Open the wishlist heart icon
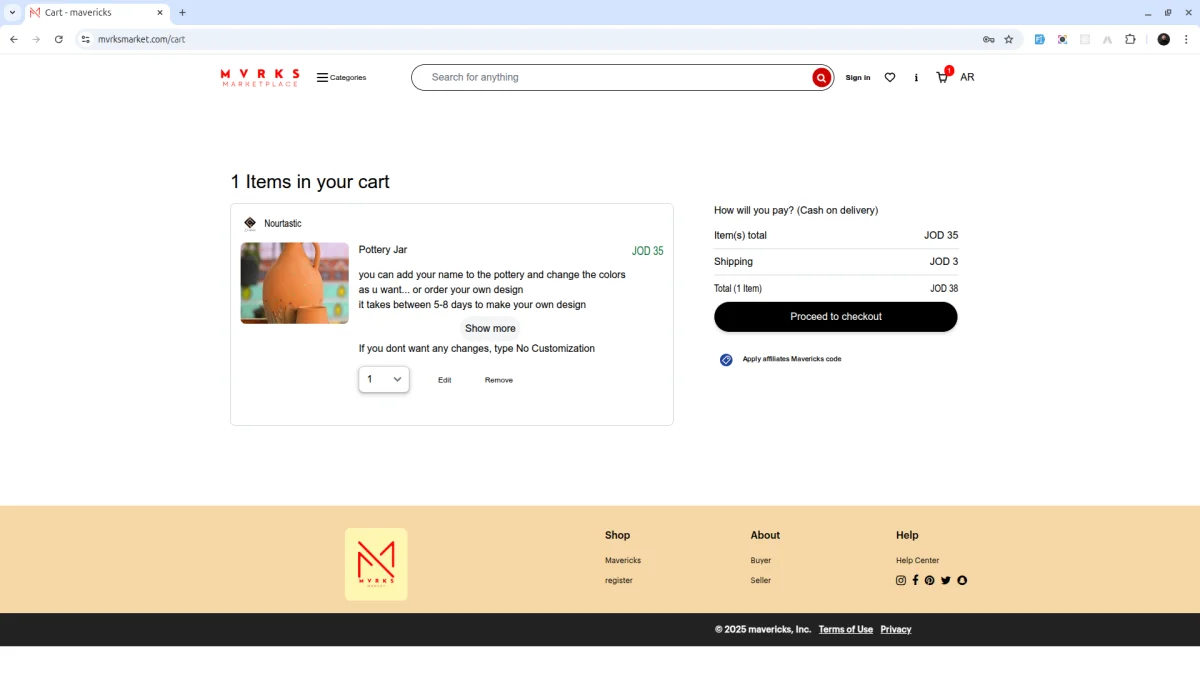This screenshot has height=675, width=1200. click(x=890, y=77)
